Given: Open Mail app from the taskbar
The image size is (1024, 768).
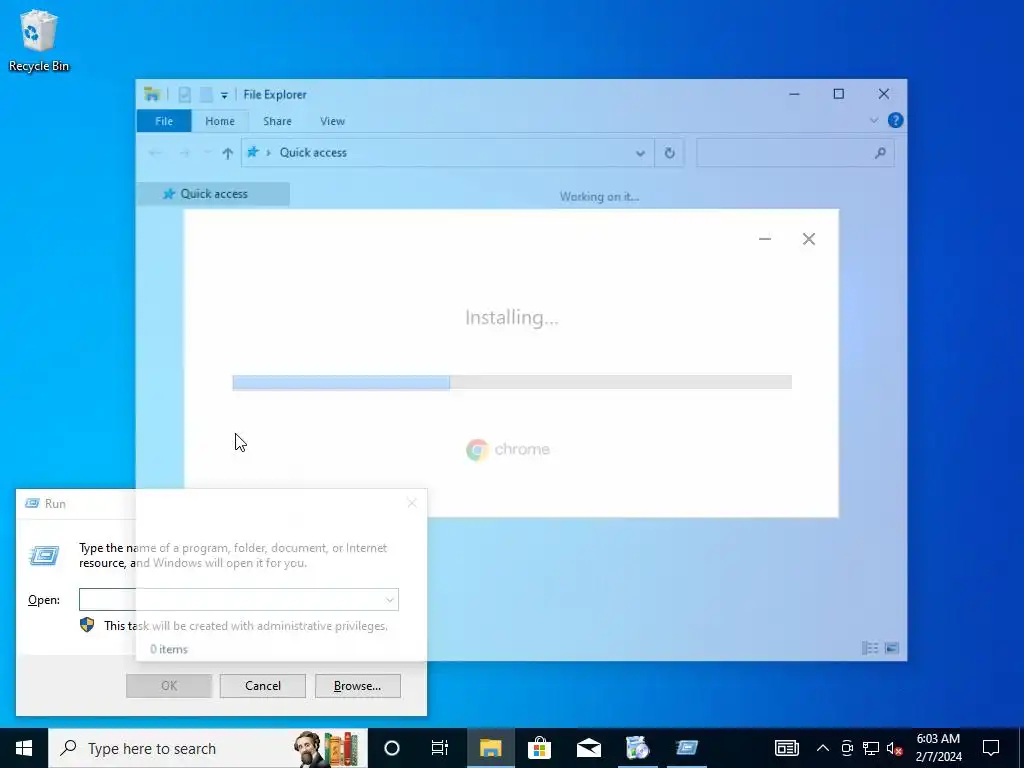Looking at the screenshot, I should [x=588, y=748].
